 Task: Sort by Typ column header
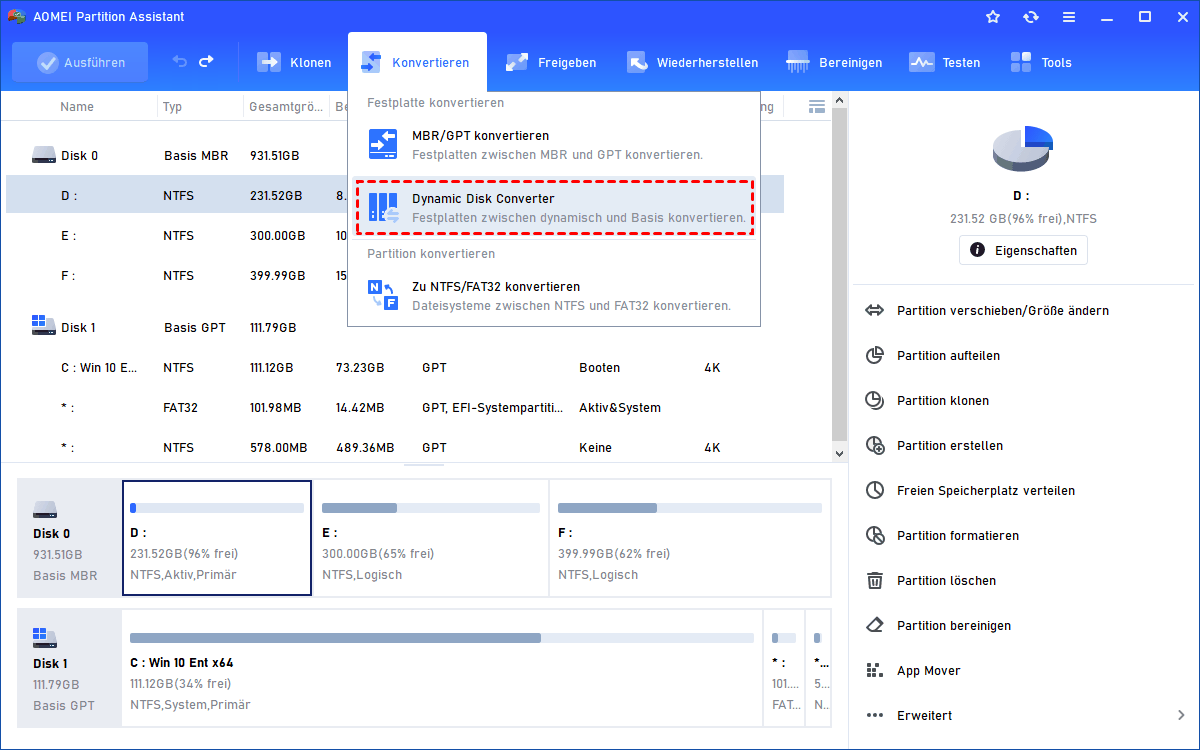coord(173,107)
